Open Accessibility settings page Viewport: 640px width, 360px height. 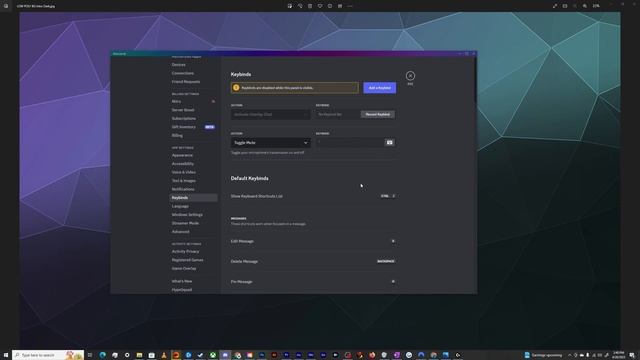[183, 164]
